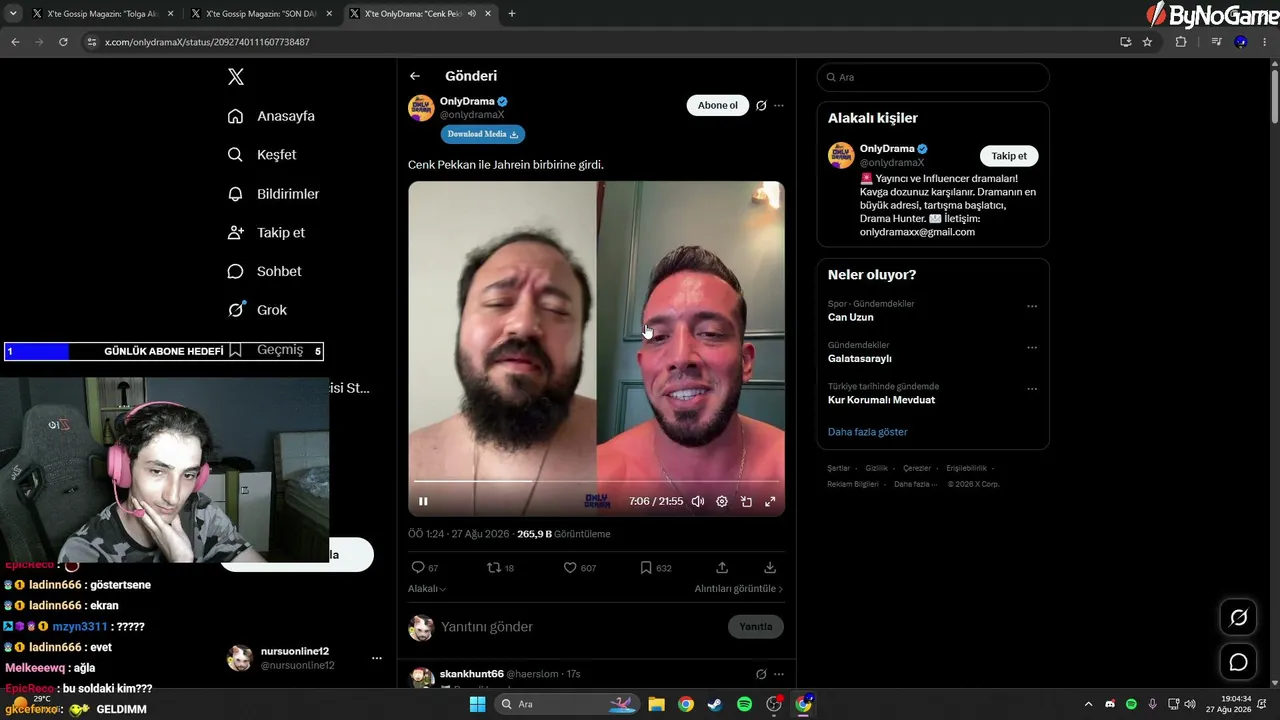Open the Windows Start menu
Screen dimensions: 1280x720
coord(478,704)
